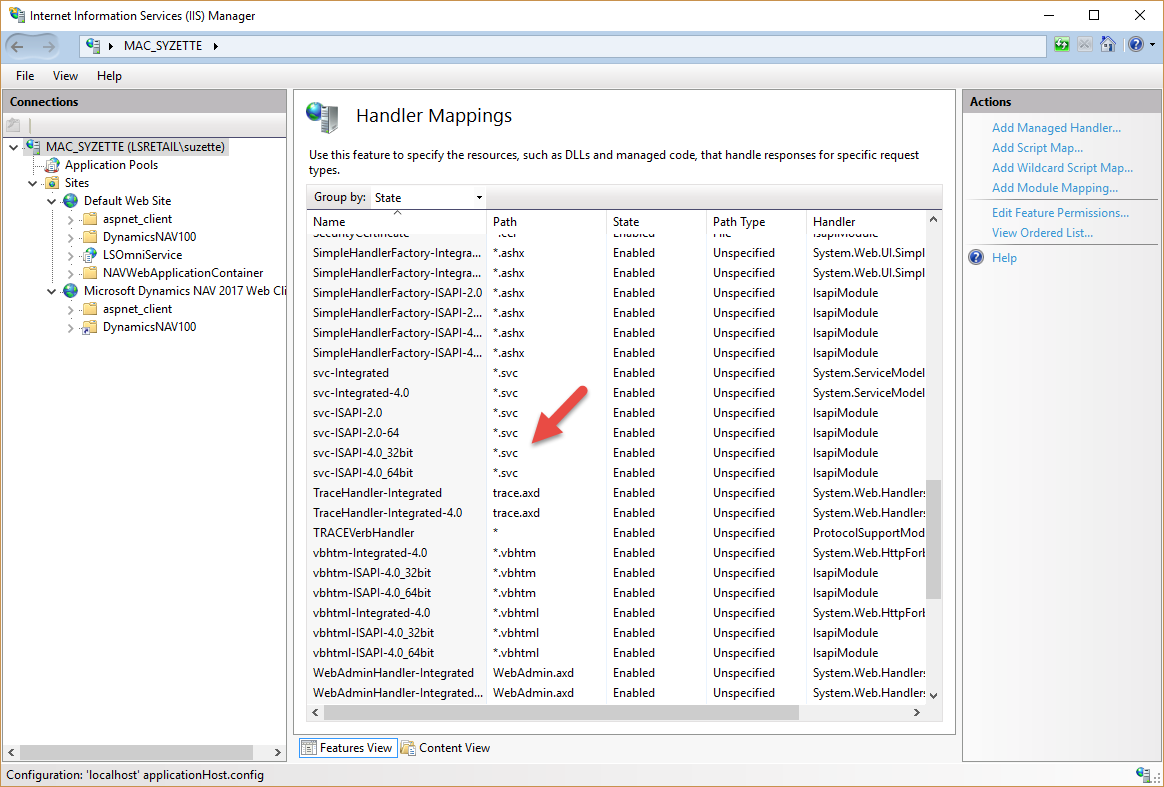Click the Default Web Site globe icon
Image resolution: width=1164 pixels, height=787 pixels.
pos(71,200)
